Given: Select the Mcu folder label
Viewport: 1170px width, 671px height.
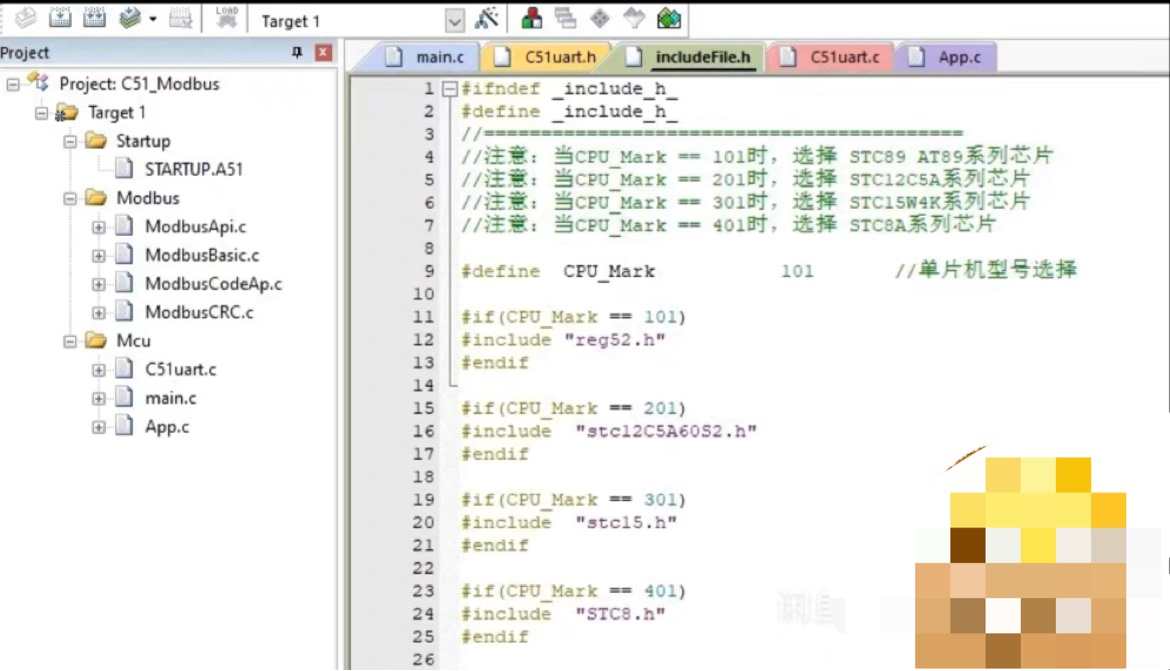Looking at the screenshot, I should pos(133,340).
